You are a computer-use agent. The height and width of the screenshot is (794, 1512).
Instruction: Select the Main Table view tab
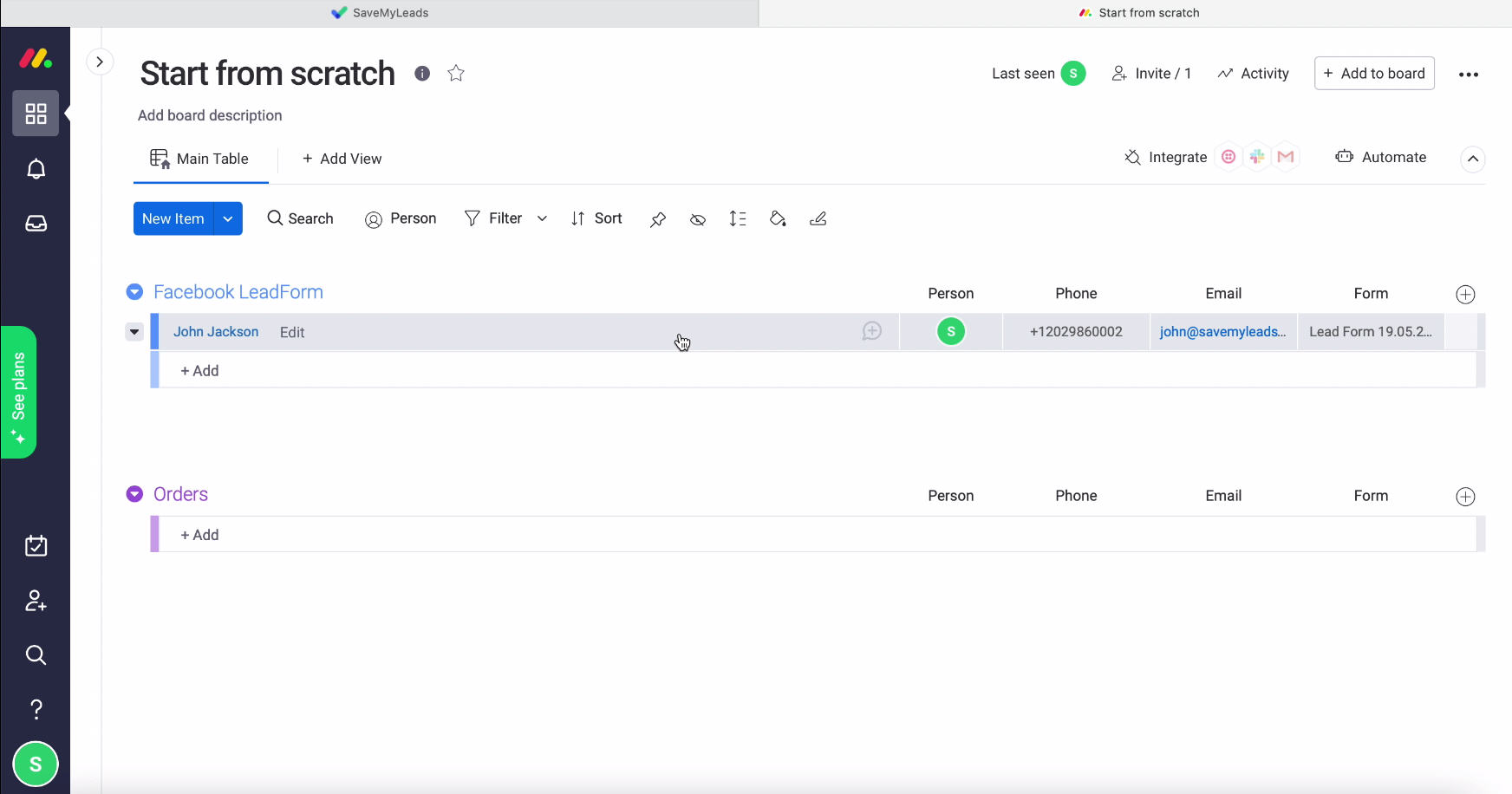pos(200,159)
